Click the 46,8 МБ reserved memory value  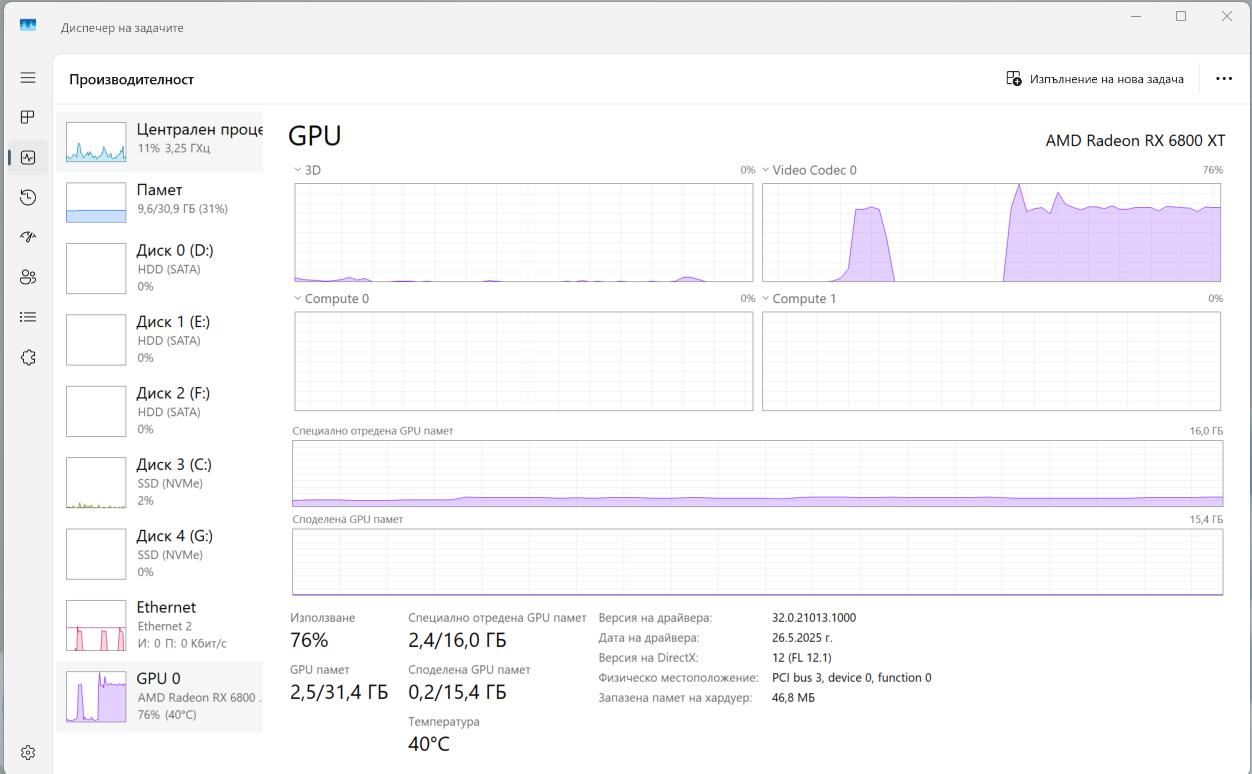coord(793,698)
